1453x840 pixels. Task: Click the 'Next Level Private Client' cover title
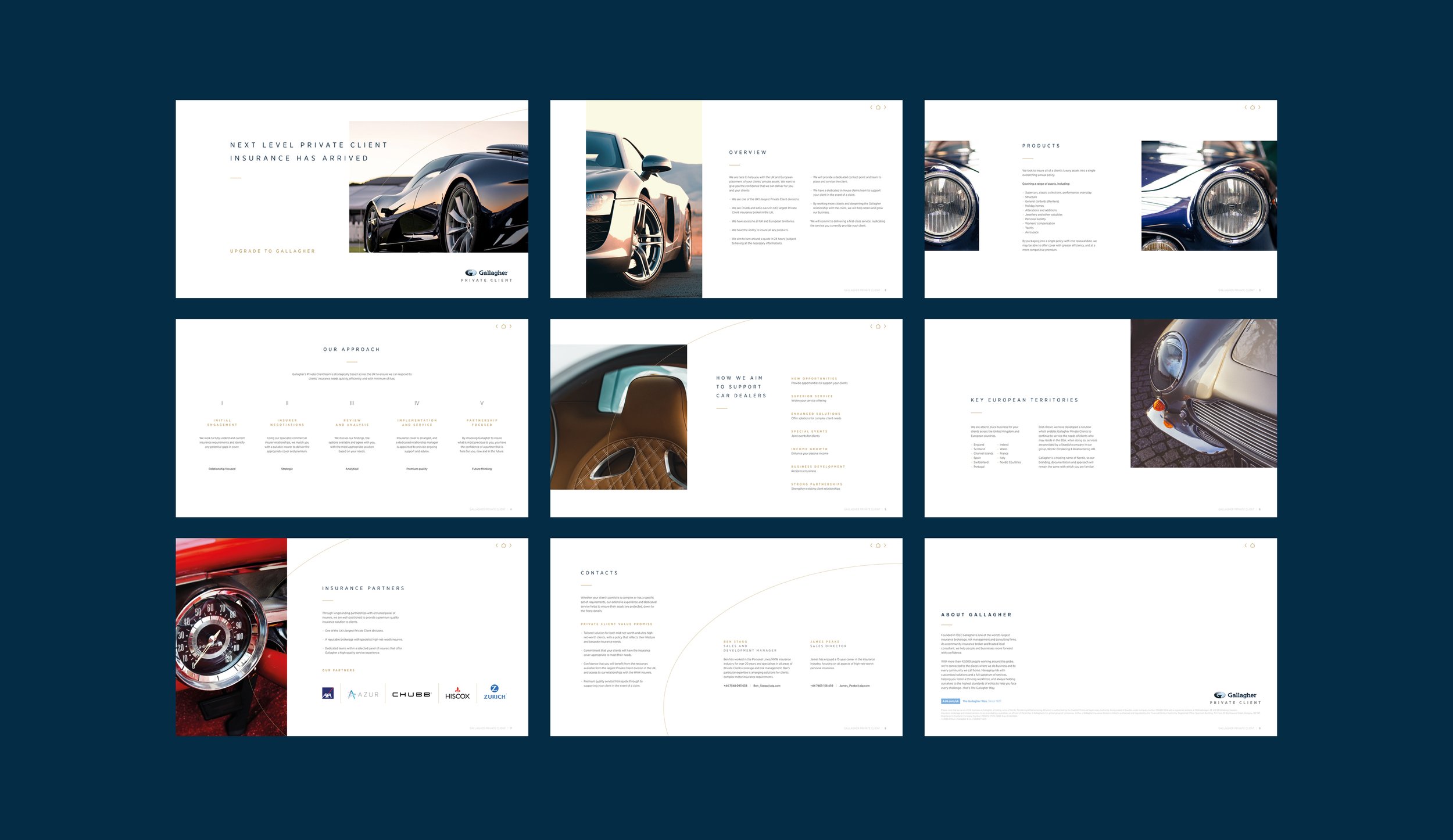[309, 152]
